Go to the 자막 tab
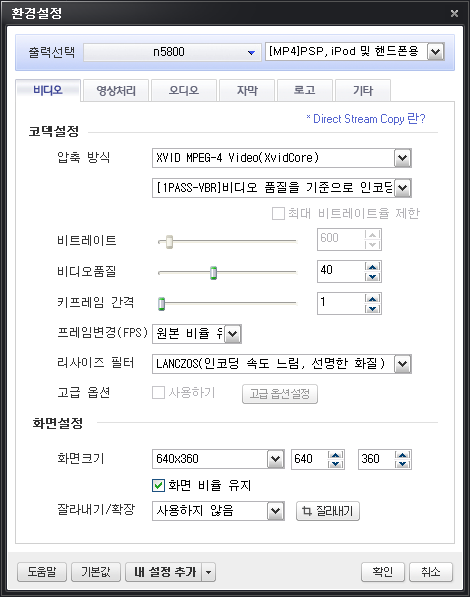The image size is (470, 597). [247, 91]
